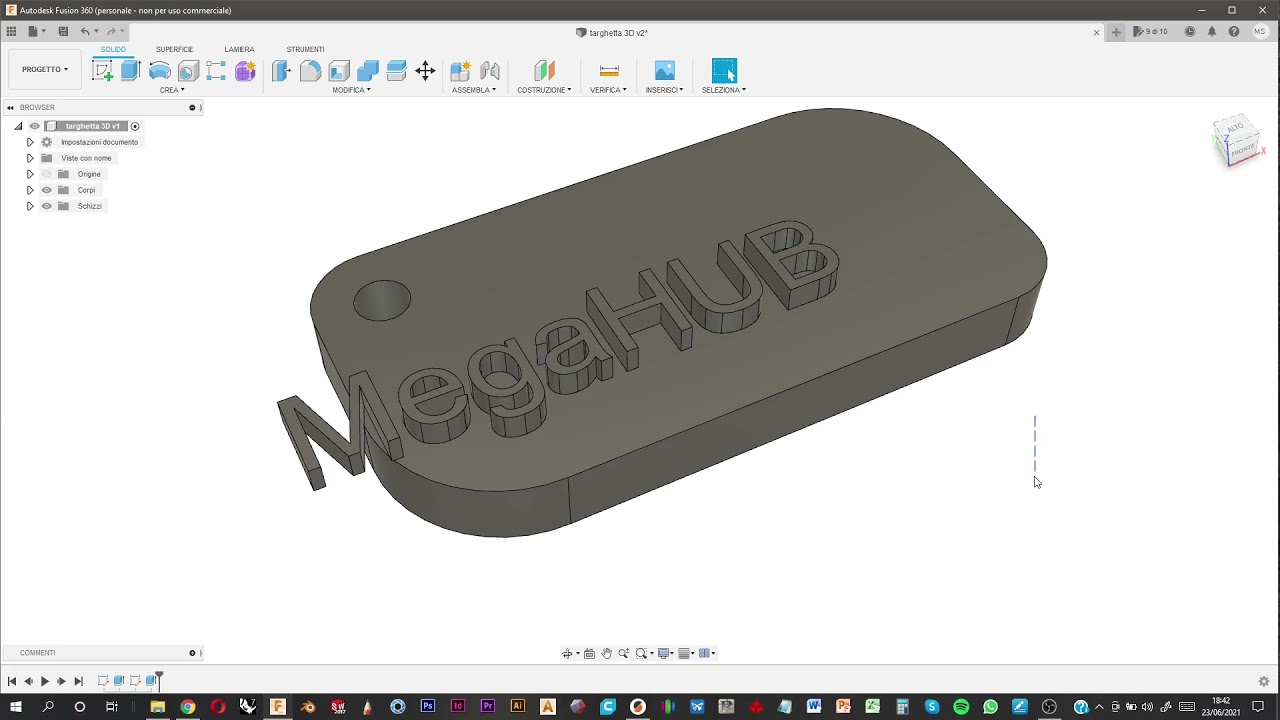Show the hidden Origine folder
The width and height of the screenshot is (1280, 720).
(46, 174)
